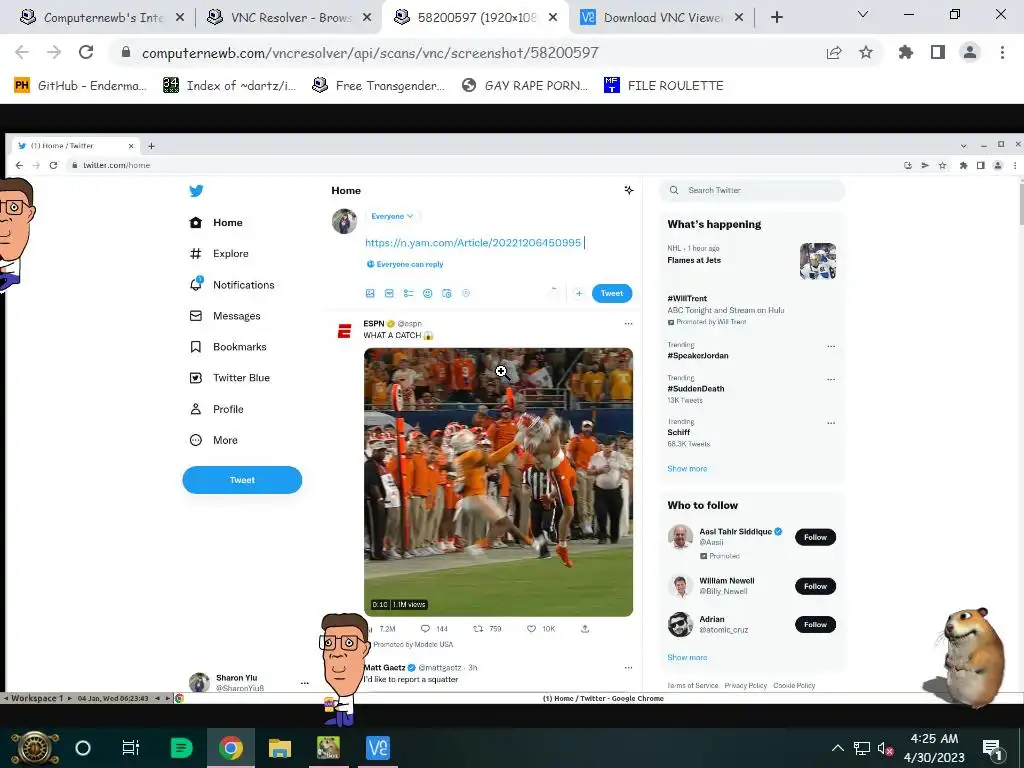The width and height of the screenshot is (1024, 768).
Task: Open outer Chrome tab search chevron
Action: [x=863, y=14]
